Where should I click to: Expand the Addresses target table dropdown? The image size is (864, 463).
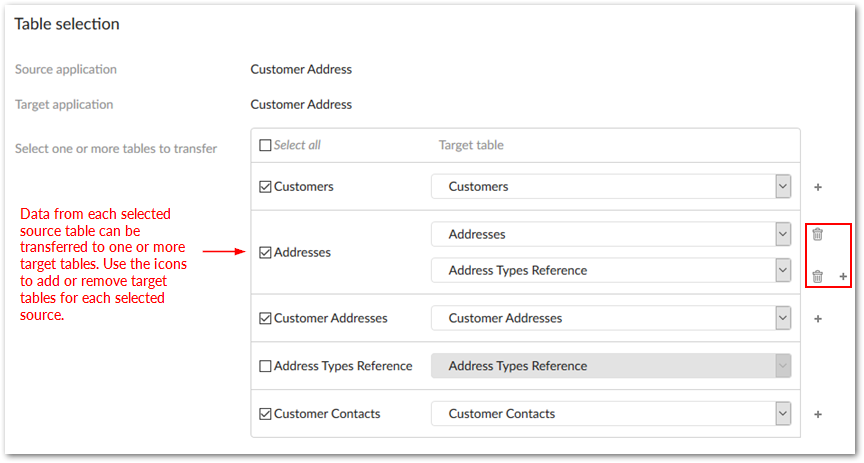pos(783,234)
